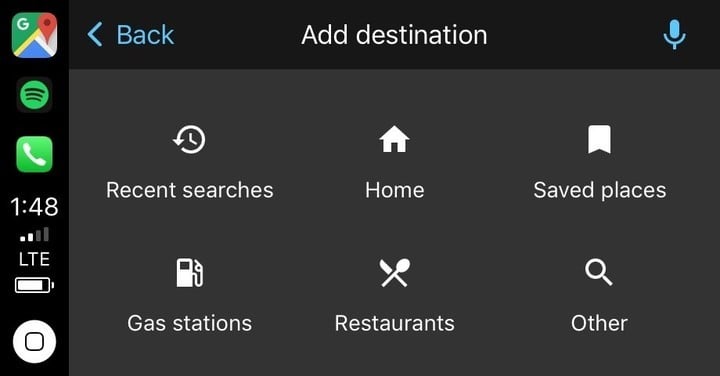This screenshot has height=376, width=720.
Task: Tap the blue back chevron arrow
Action: click(95, 35)
